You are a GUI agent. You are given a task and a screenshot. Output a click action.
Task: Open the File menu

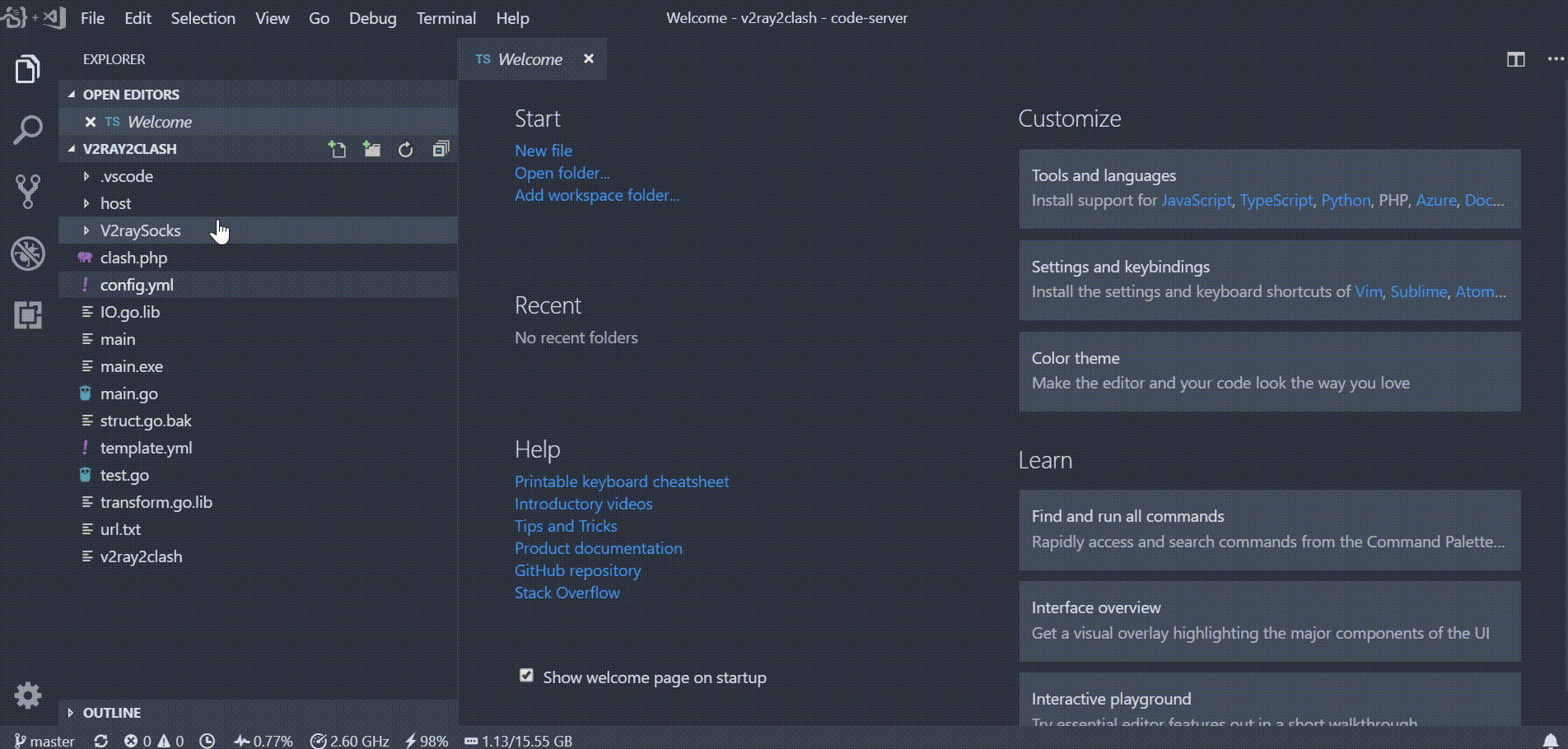[92, 18]
